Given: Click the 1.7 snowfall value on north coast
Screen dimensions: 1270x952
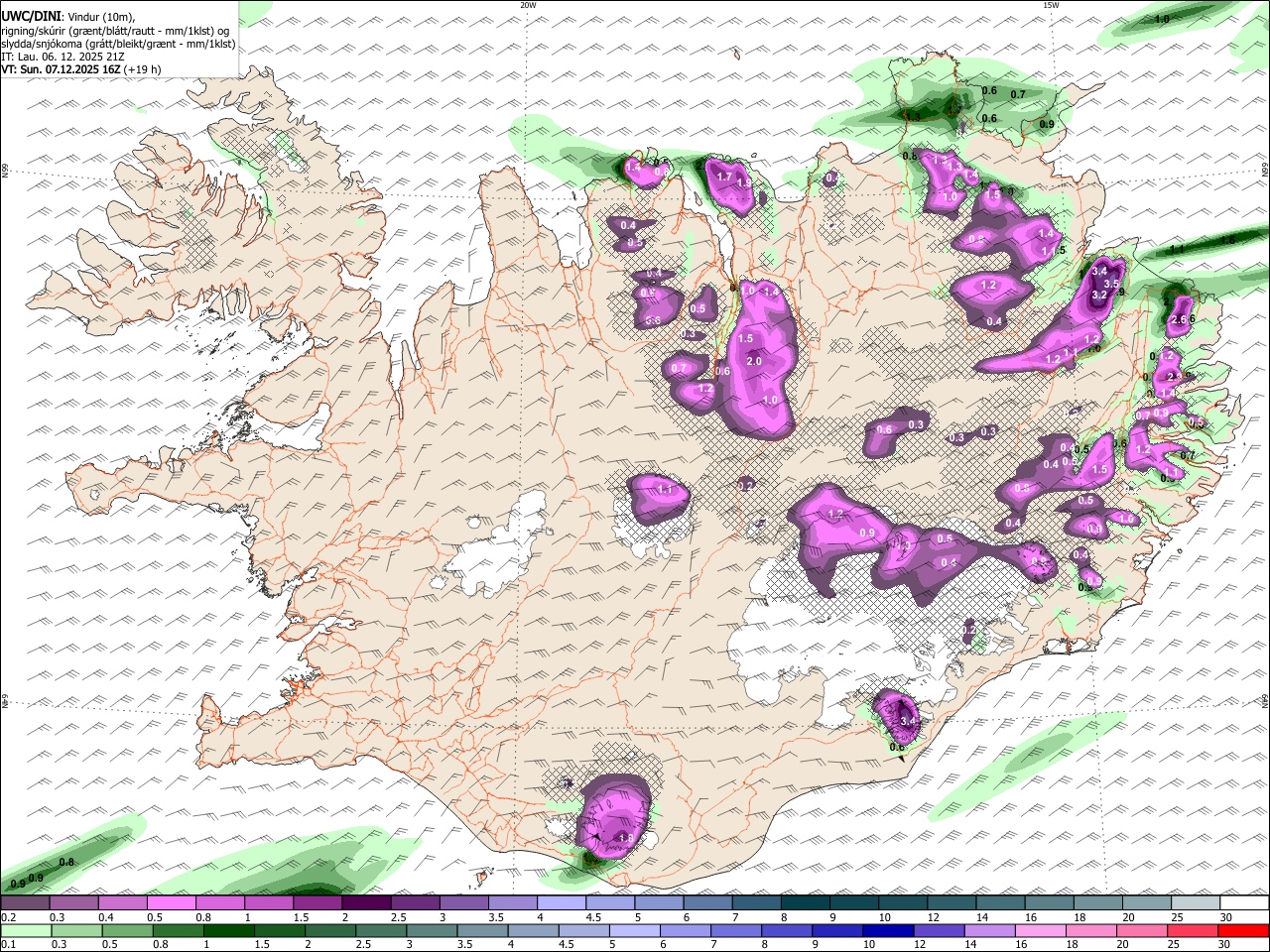Looking at the screenshot, I should point(724,178).
